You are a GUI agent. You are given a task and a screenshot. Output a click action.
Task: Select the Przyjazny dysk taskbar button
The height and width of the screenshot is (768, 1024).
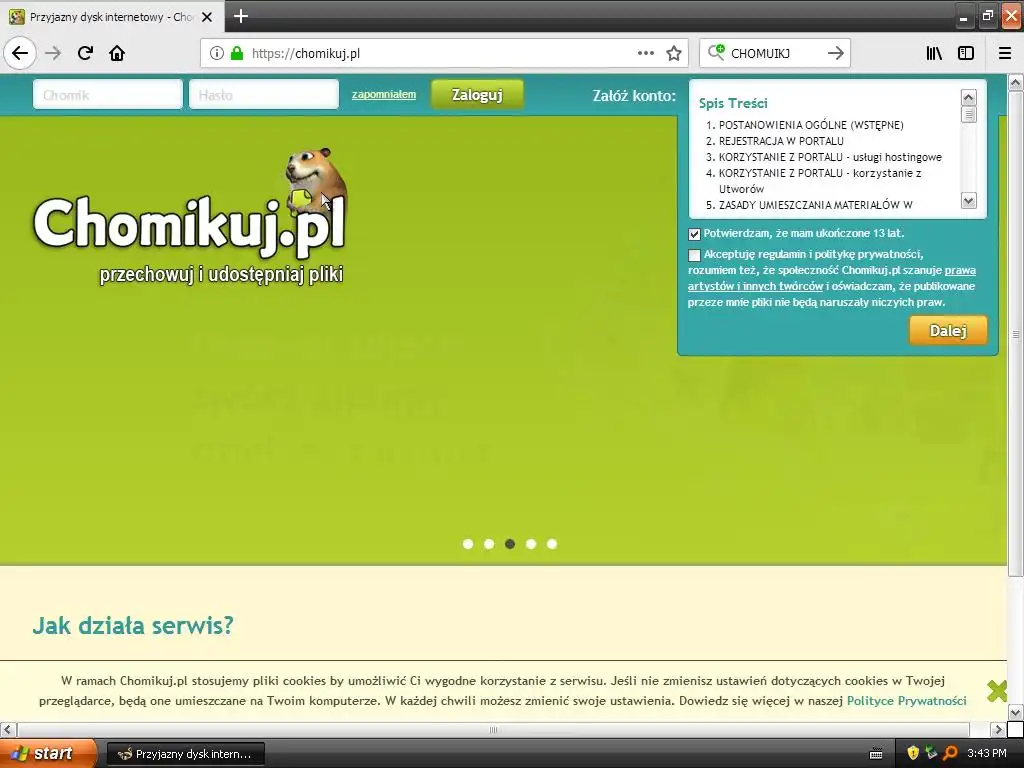tap(185, 754)
